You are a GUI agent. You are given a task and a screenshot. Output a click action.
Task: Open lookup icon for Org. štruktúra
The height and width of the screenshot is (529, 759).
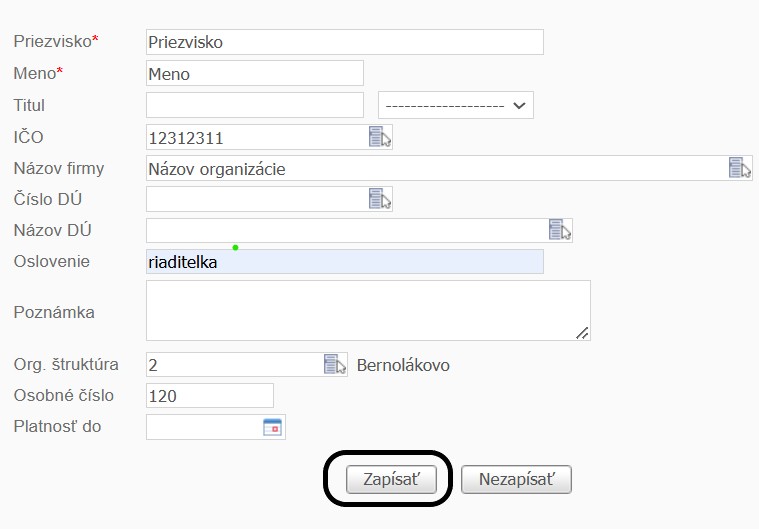(x=334, y=364)
